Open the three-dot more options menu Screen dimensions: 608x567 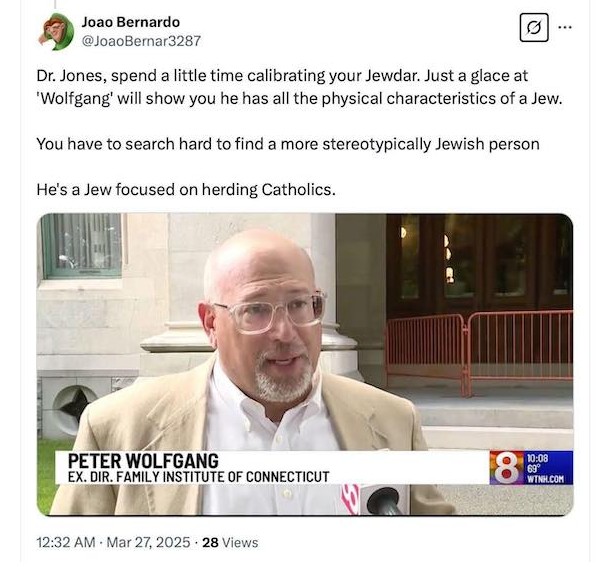[565, 27]
